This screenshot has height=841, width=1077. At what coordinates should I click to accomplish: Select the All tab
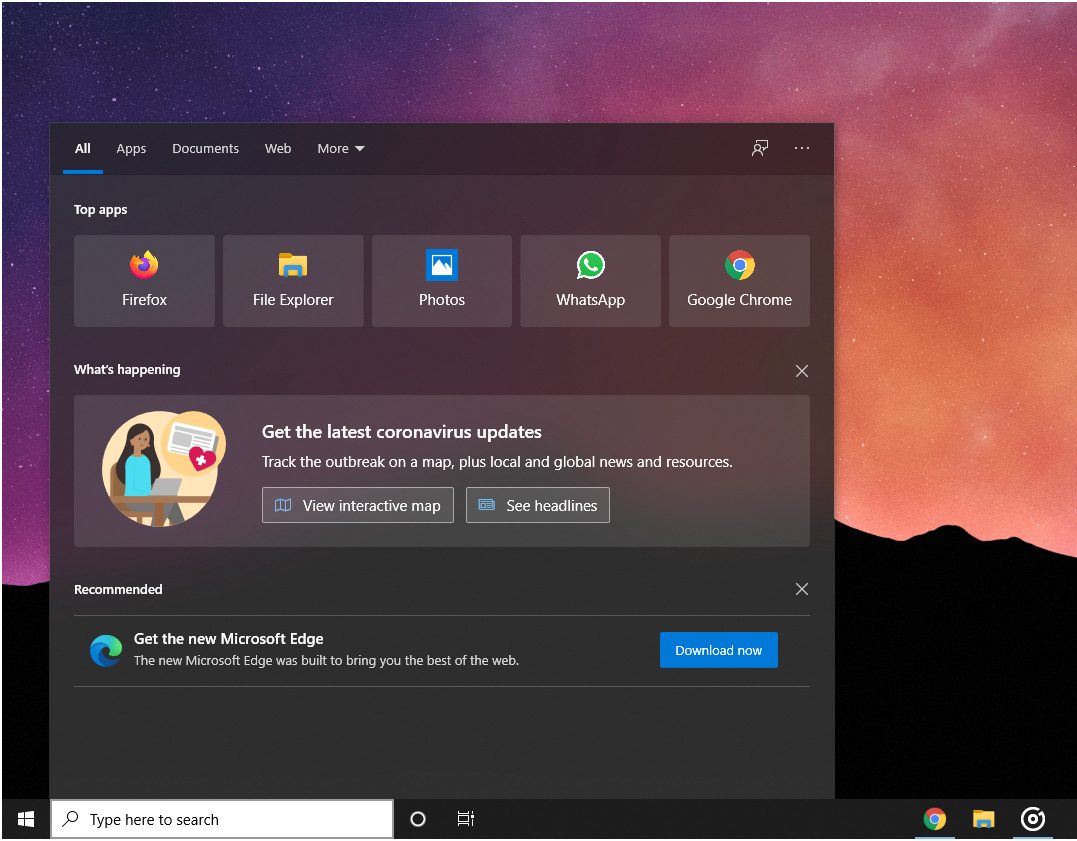[82, 148]
